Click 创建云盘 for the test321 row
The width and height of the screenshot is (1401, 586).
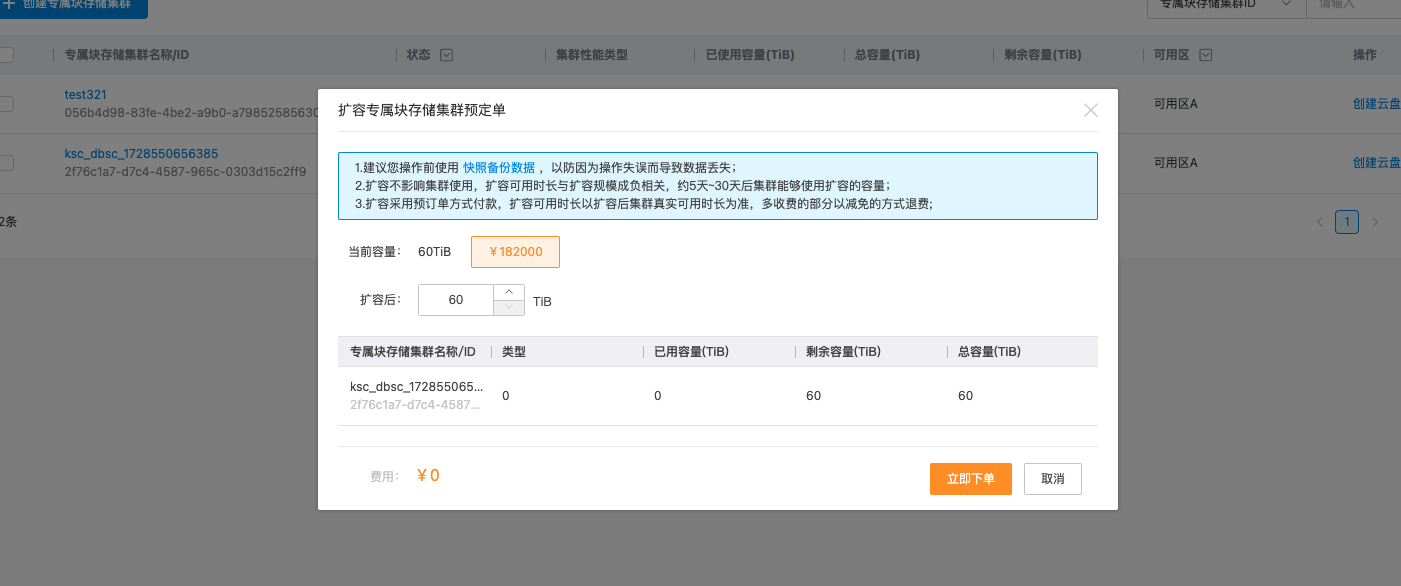coord(1376,103)
